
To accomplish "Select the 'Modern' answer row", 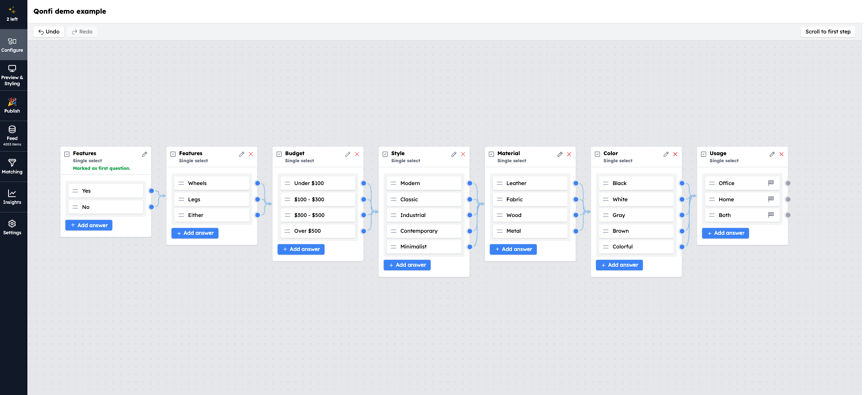I will (x=424, y=183).
